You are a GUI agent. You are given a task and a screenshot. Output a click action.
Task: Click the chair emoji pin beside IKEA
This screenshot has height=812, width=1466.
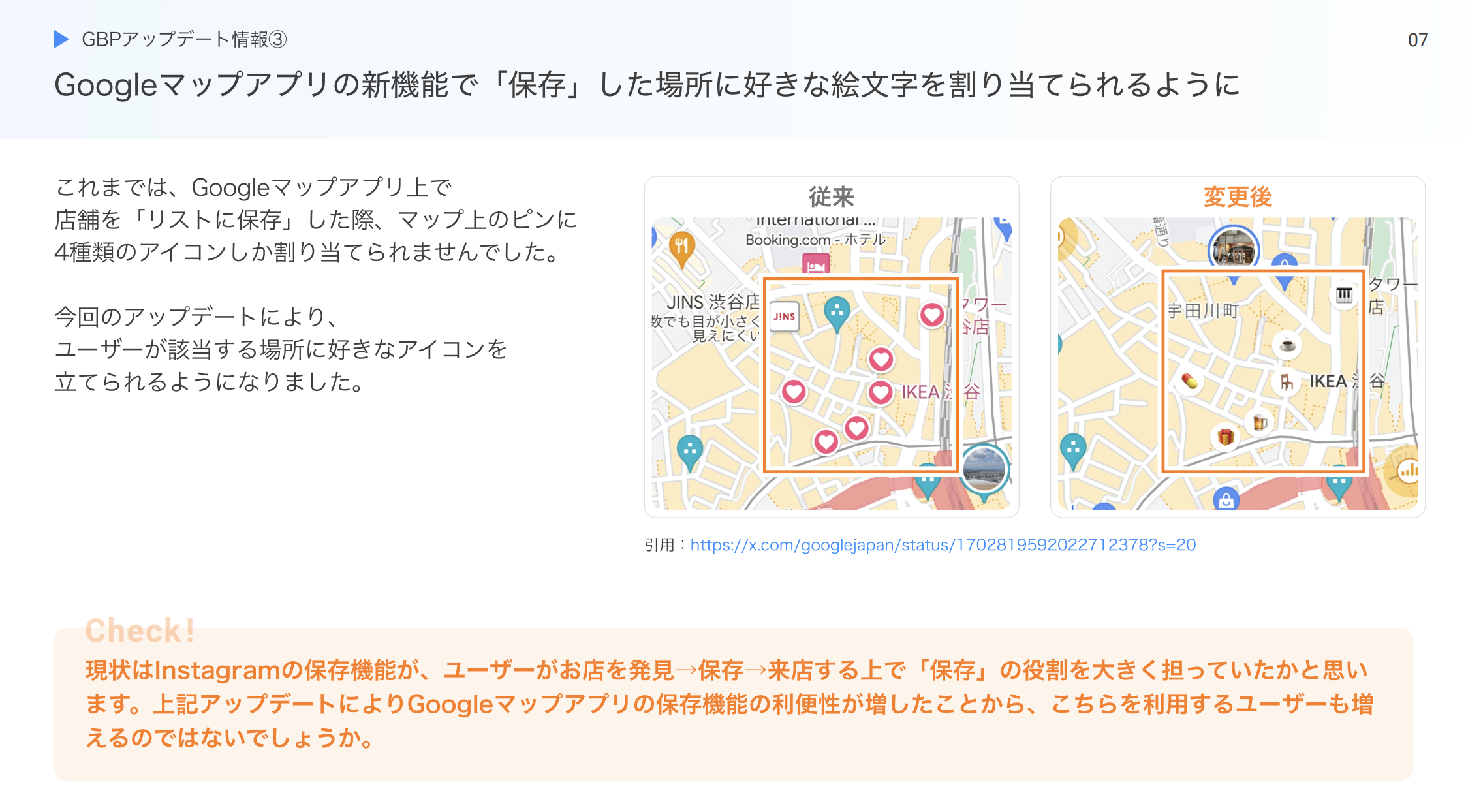click(1286, 382)
